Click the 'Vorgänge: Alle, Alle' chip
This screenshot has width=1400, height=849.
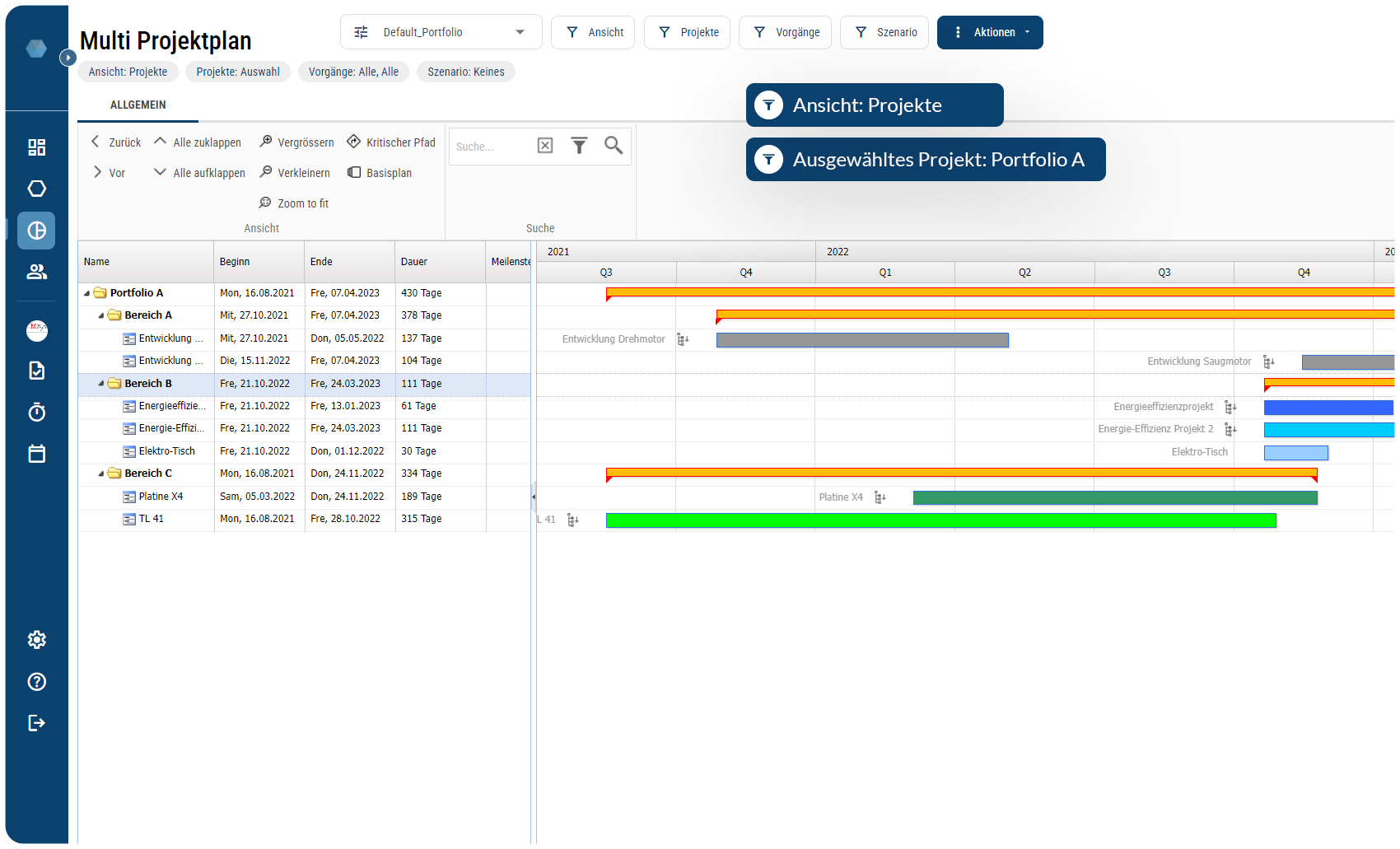353,72
